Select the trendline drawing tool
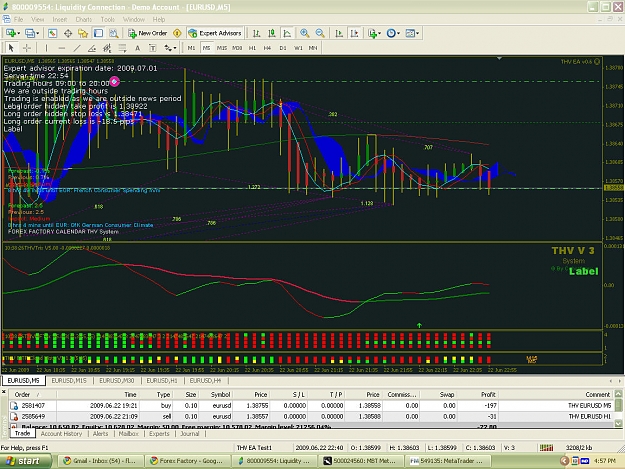This screenshot has height=469, width=625. click(77, 48)
